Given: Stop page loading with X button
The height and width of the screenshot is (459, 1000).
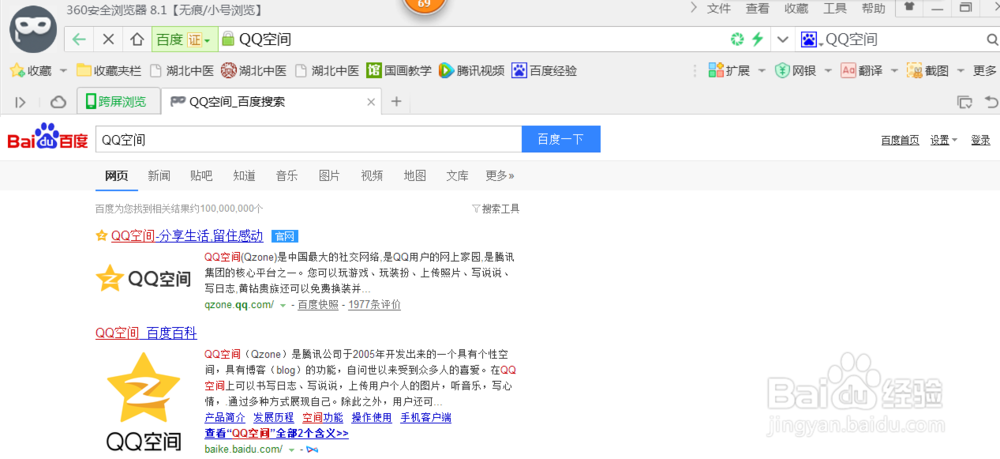Looking at the screenshot, I should point(108,40).
